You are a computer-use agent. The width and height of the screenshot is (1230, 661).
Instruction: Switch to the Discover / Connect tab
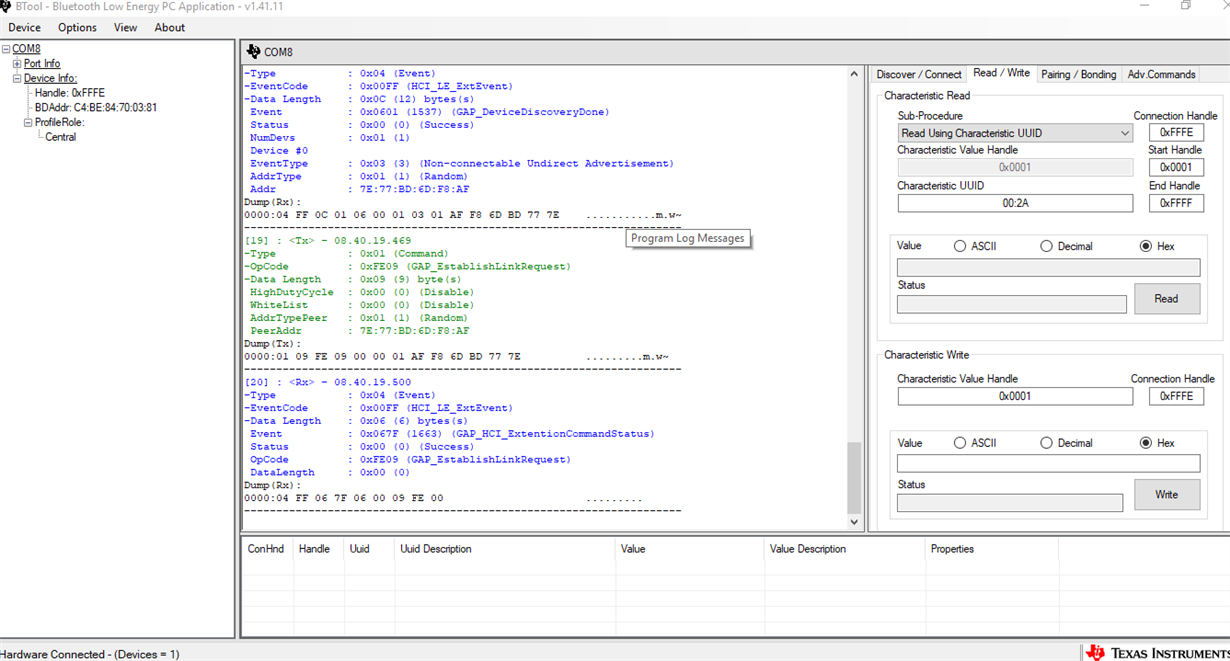918,74
